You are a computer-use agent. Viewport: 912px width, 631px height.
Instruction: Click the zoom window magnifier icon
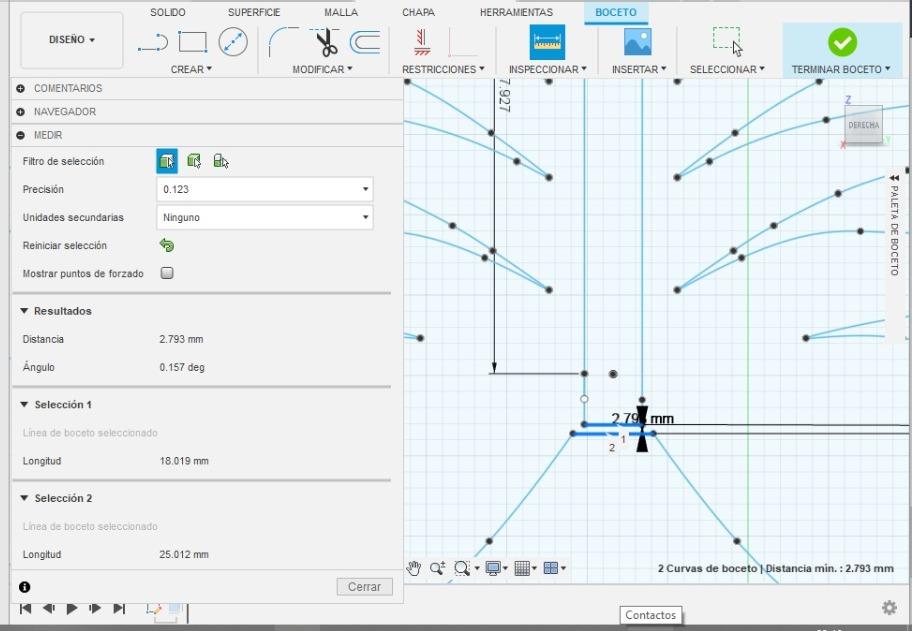[x=437, y=568]
